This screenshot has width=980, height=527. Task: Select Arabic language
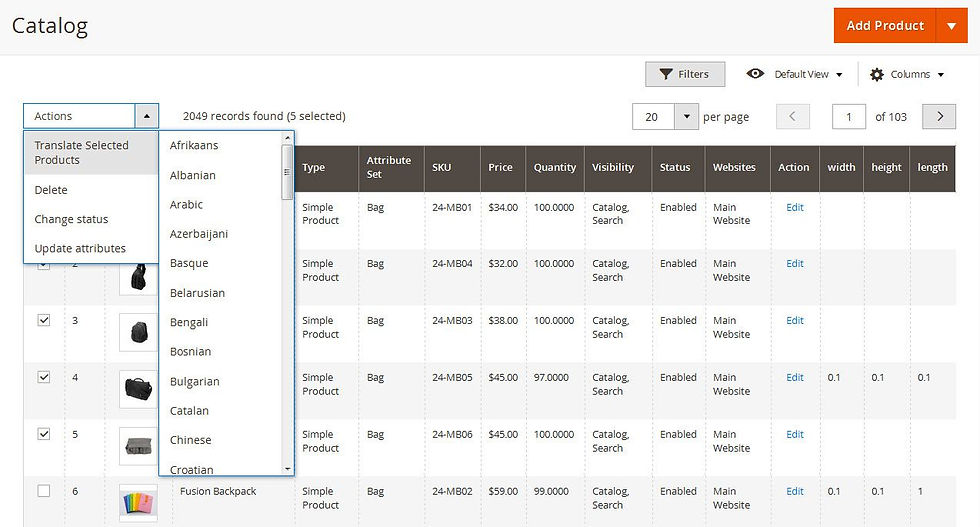(186, 204)
